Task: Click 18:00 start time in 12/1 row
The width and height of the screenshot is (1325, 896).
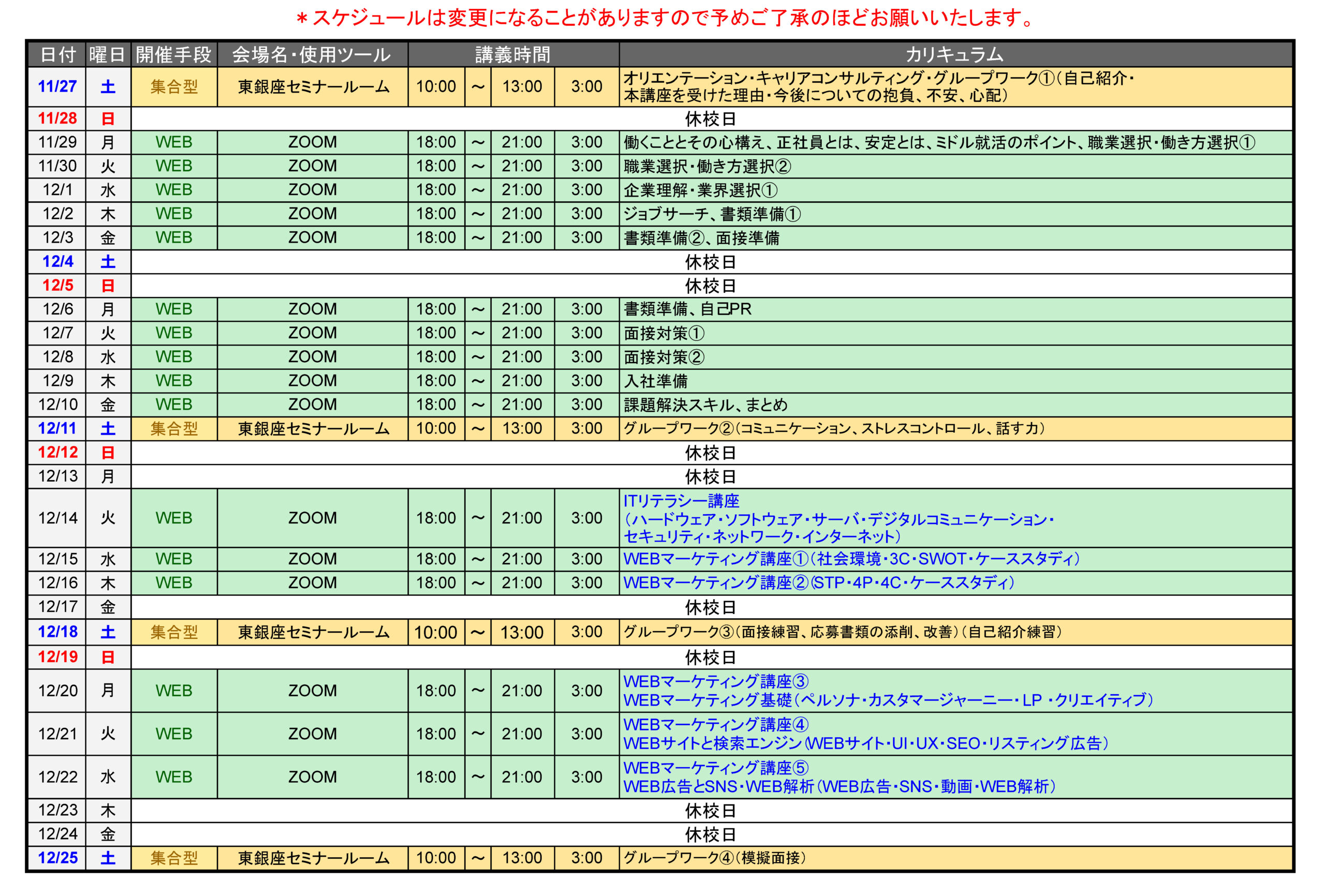Action: point(436,190)
